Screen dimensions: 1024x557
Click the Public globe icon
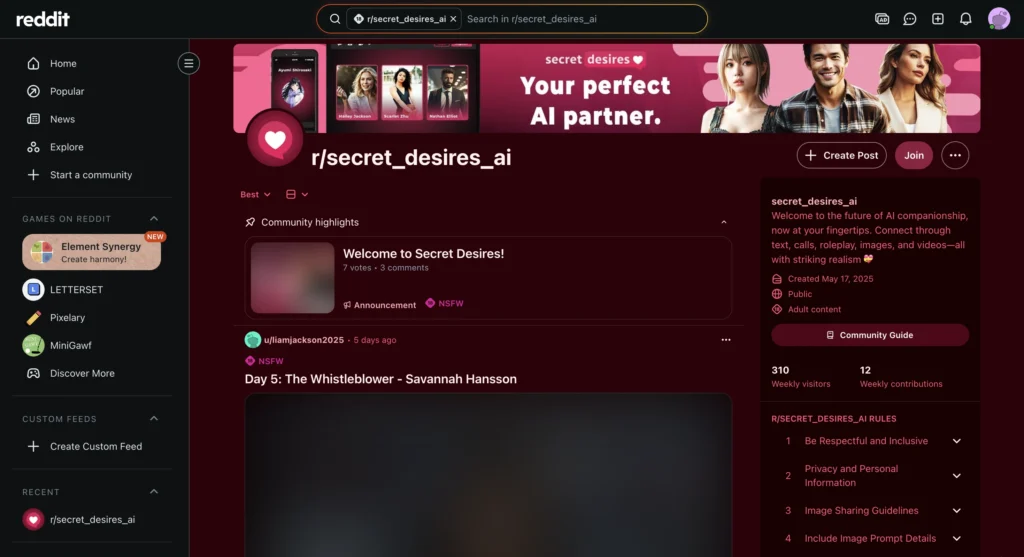[x=776, y=294]
